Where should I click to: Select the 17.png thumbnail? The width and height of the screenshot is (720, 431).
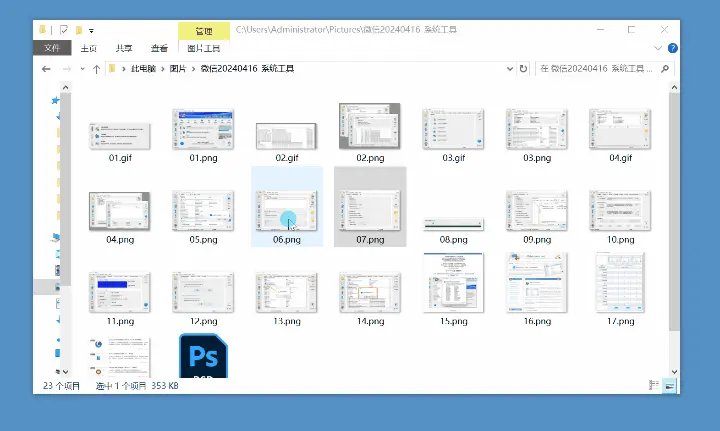pos(620,282)
